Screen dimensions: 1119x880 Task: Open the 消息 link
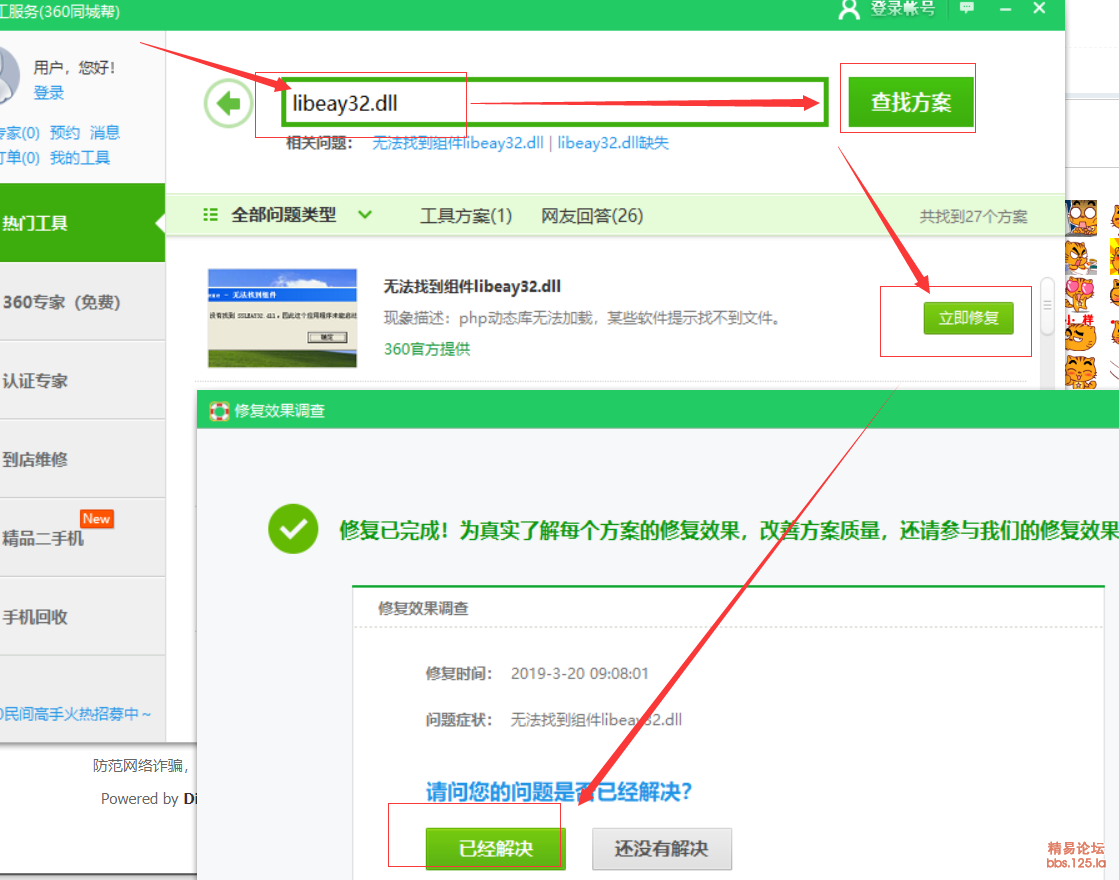point(105,133)
